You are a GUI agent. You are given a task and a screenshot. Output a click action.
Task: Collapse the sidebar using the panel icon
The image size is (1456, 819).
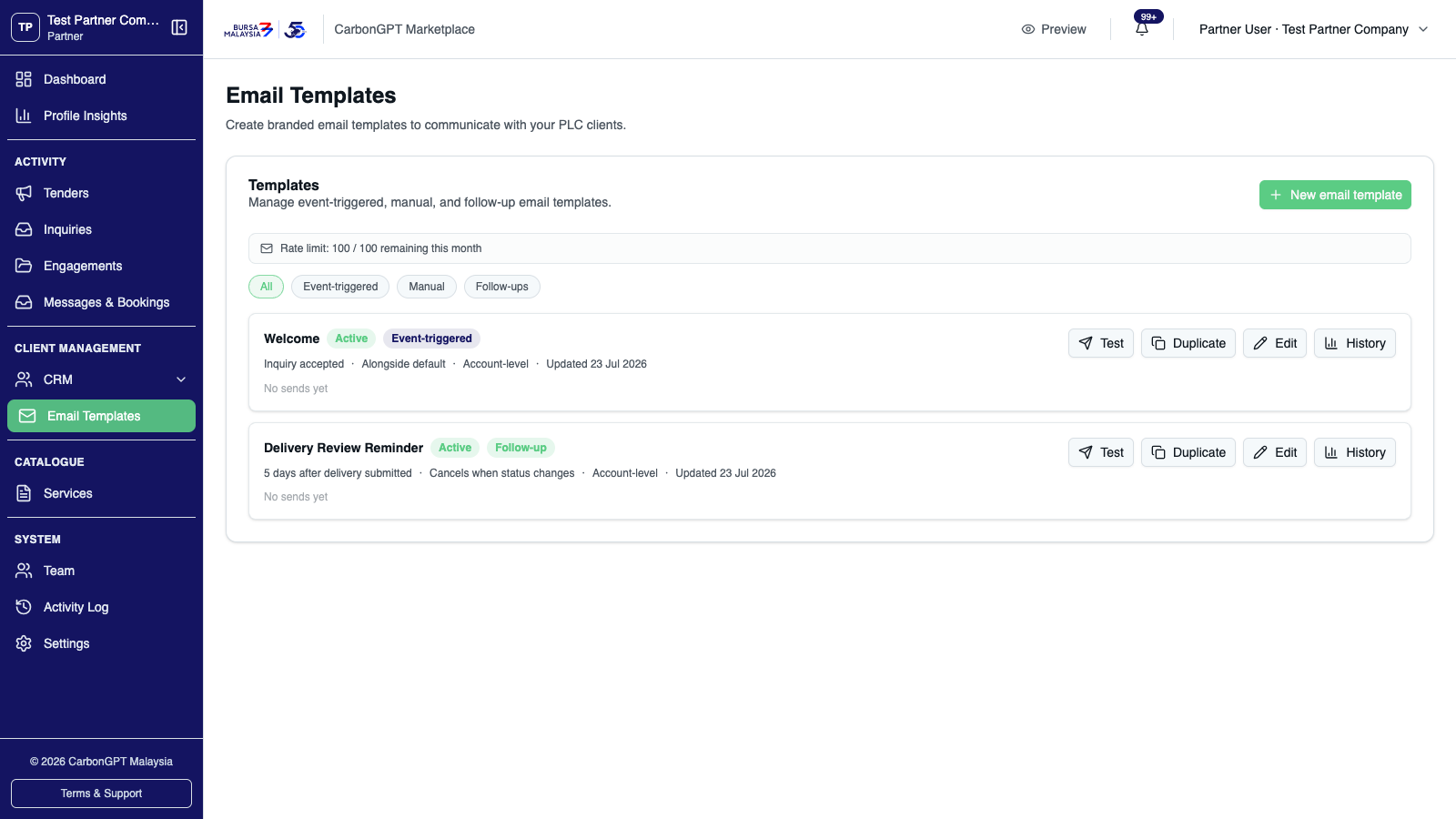(179, 27)
